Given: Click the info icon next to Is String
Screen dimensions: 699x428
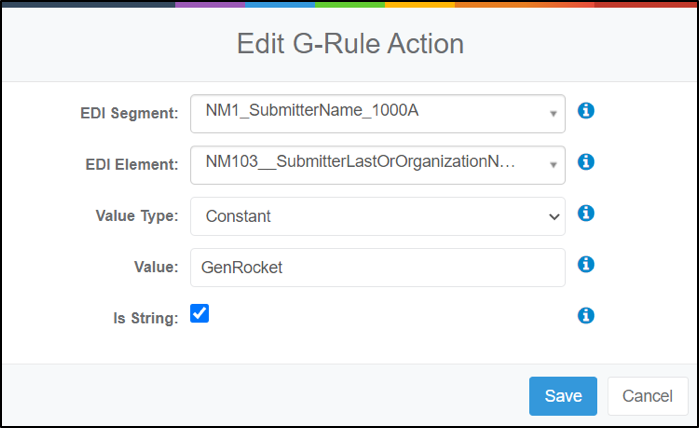Looking at the screenshot, I should 586,316.
